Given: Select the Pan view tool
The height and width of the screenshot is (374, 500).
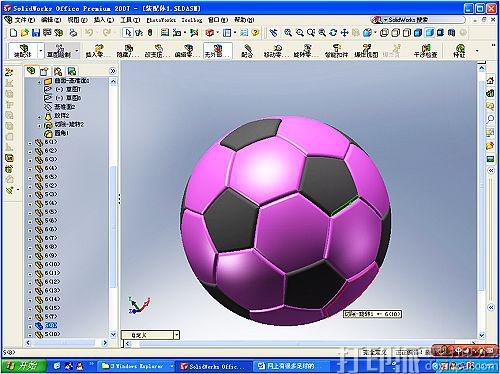Looking at the screenshot, I should [x=344, y=33].
